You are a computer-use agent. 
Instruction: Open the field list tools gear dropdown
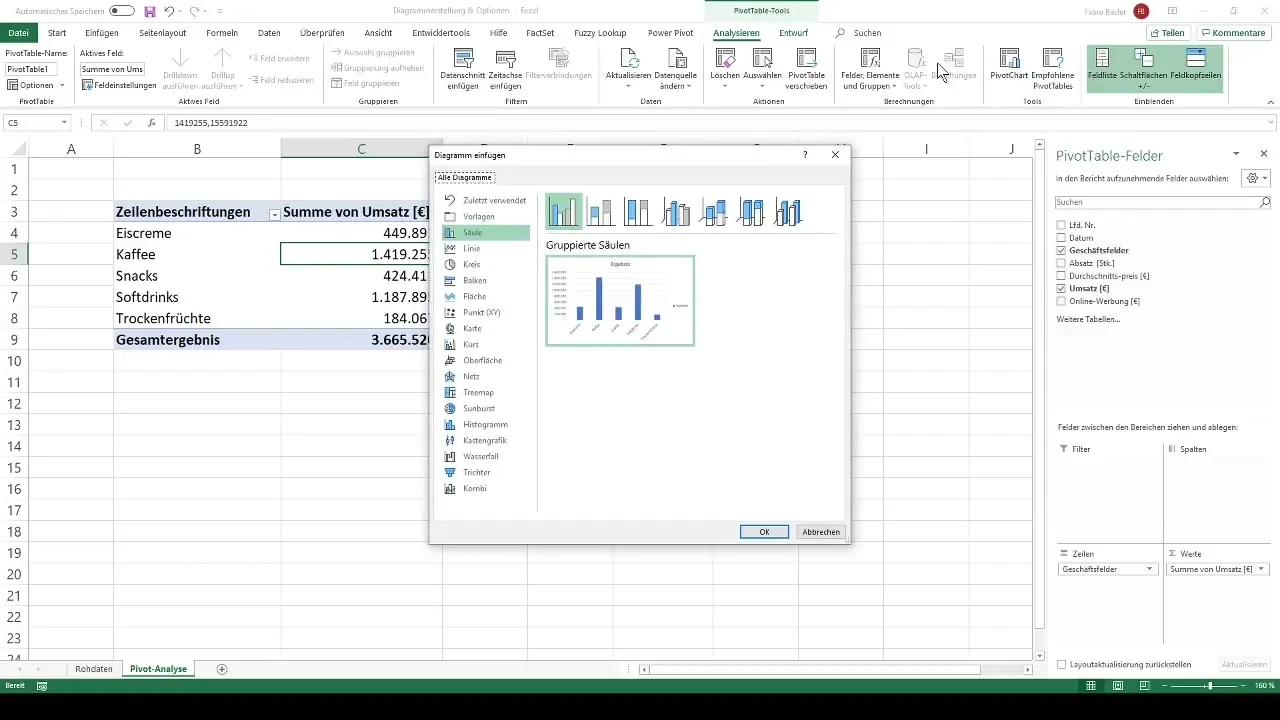point(1255,178)
